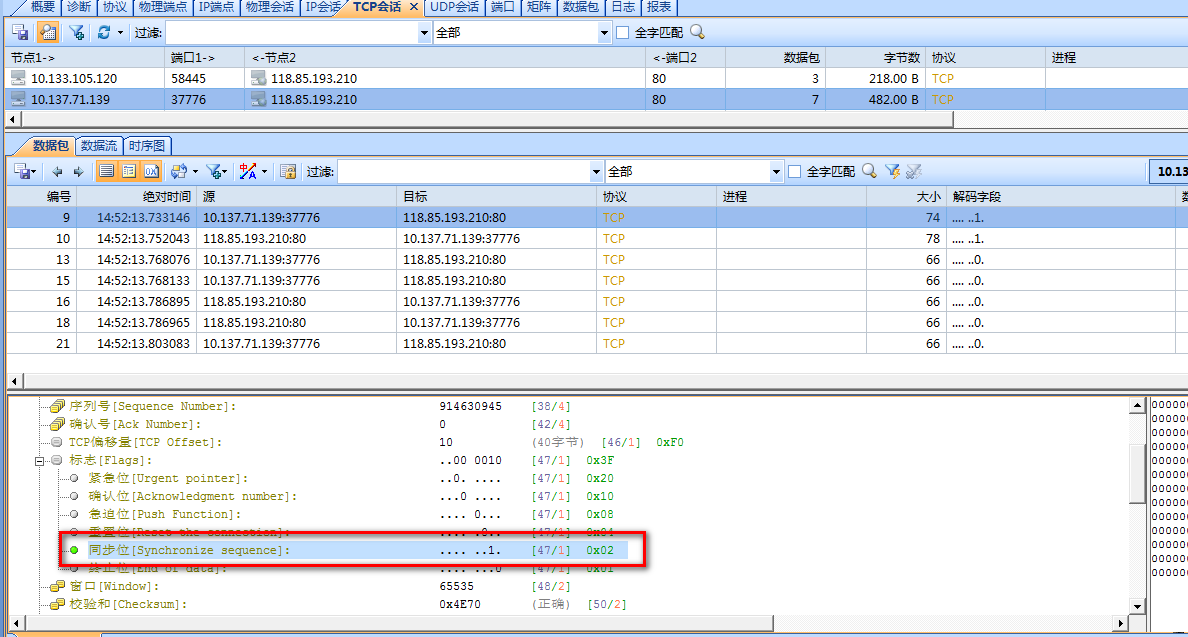Open the 时序图 tab
Screen dimensions: 1188x637
148,146
